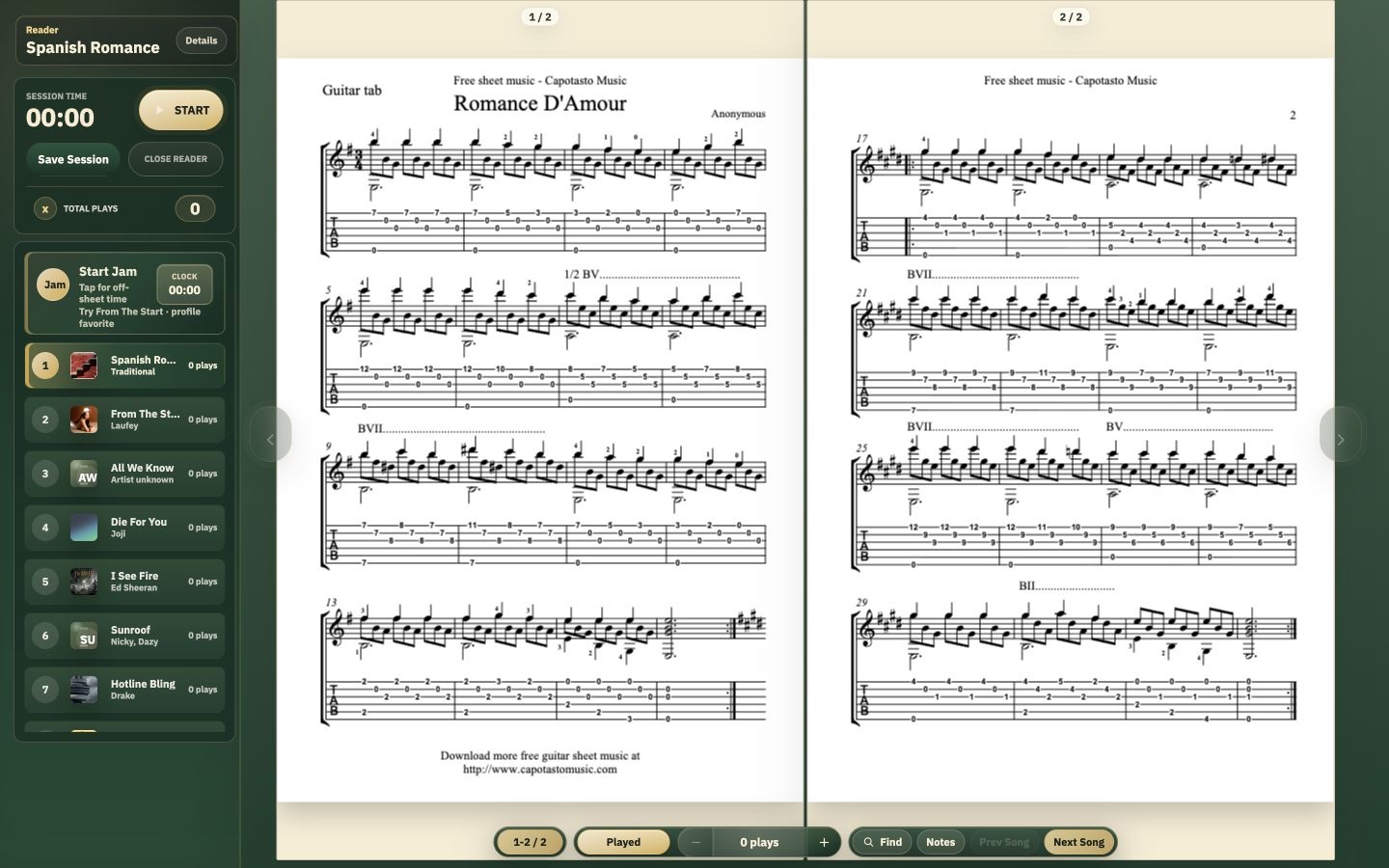Image resolution: width=1389 pixels, height=868 pixels.
Task: Click All We Know AW thumbnail
Action: pyautogui.click(x=84, y=474)
